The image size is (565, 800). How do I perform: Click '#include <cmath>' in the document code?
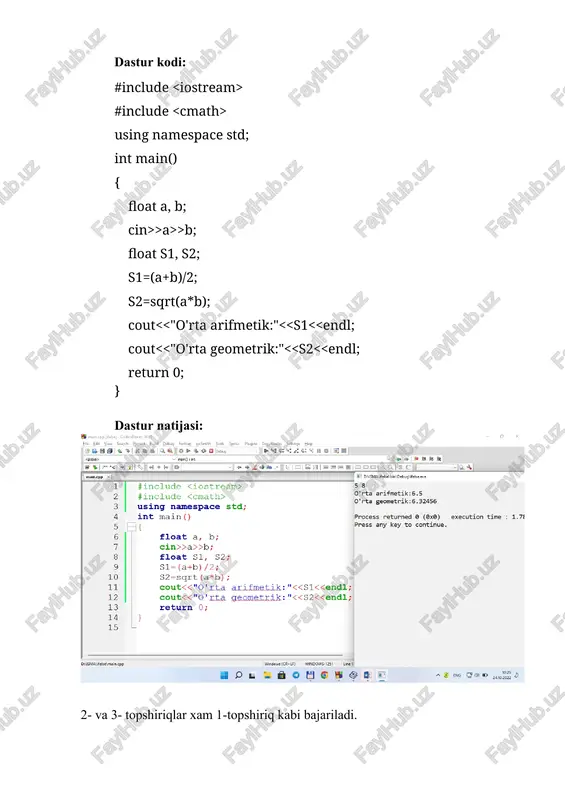[x=170, y=111]
